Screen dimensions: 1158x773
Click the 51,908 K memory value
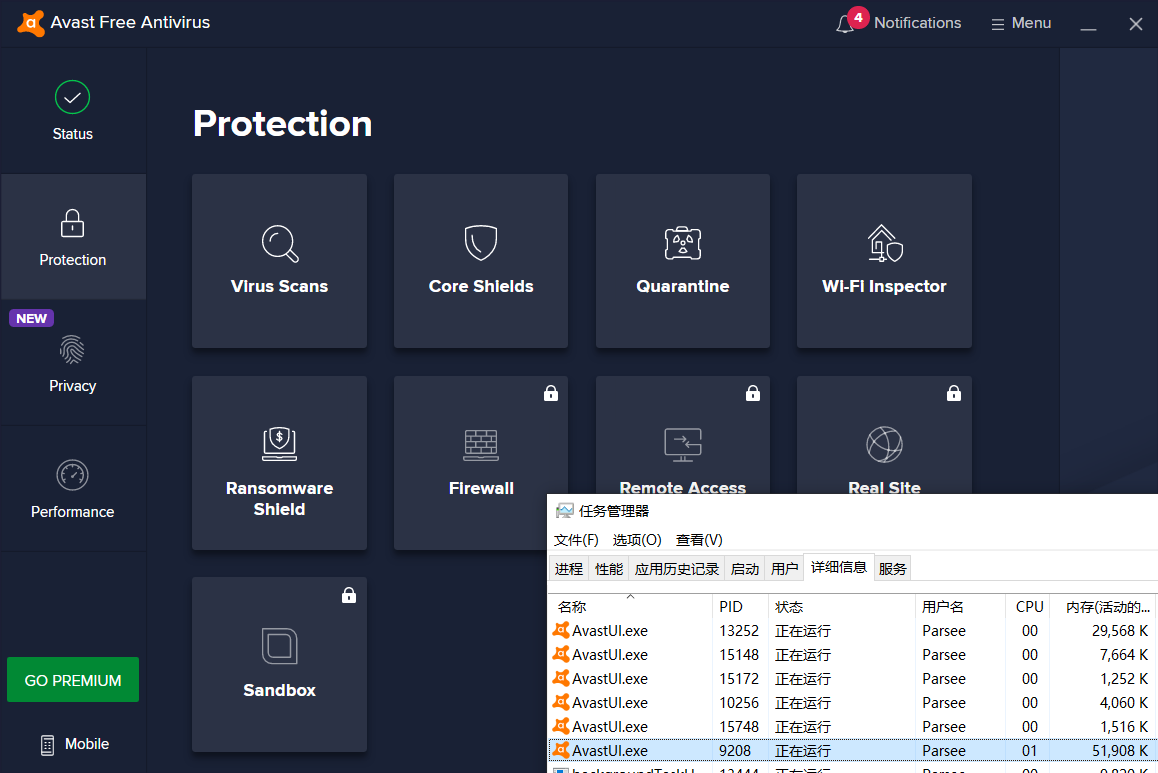pyautogui.click(x=1120, y=751)
